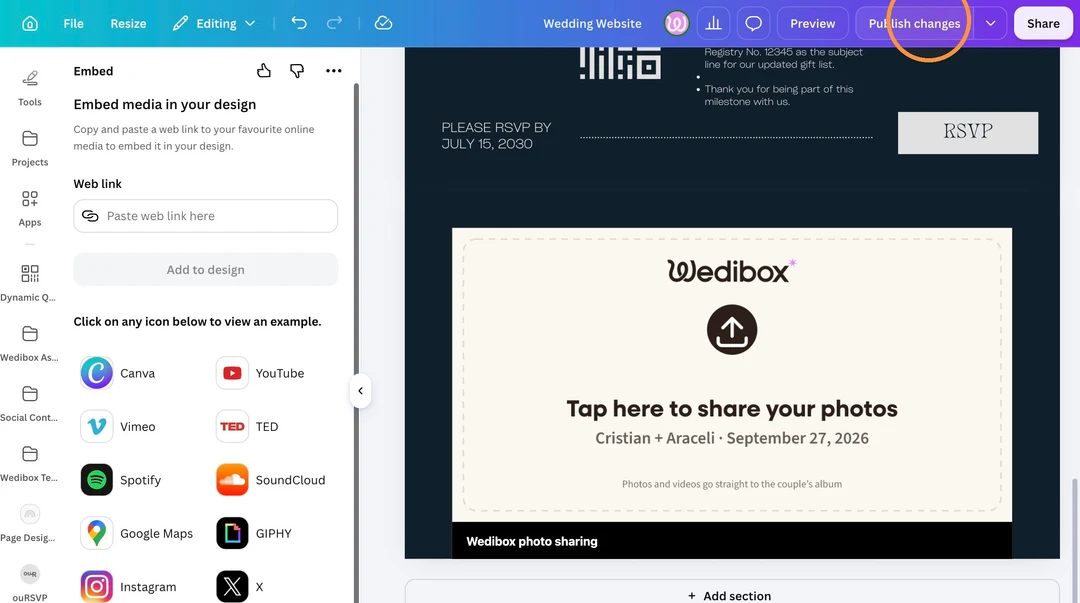
Task: Select the QR code graphic
Action: pyautogui.click(x=620, y=63)
